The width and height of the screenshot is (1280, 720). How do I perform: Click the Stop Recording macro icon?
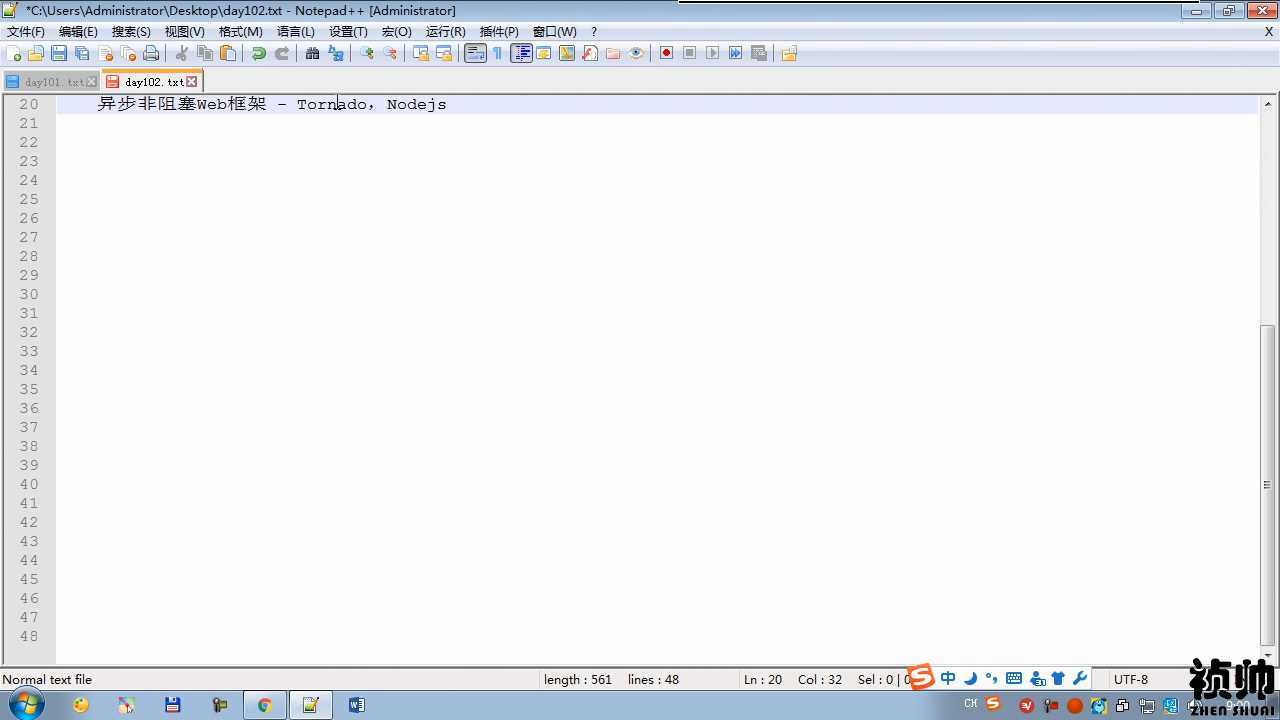690,53
